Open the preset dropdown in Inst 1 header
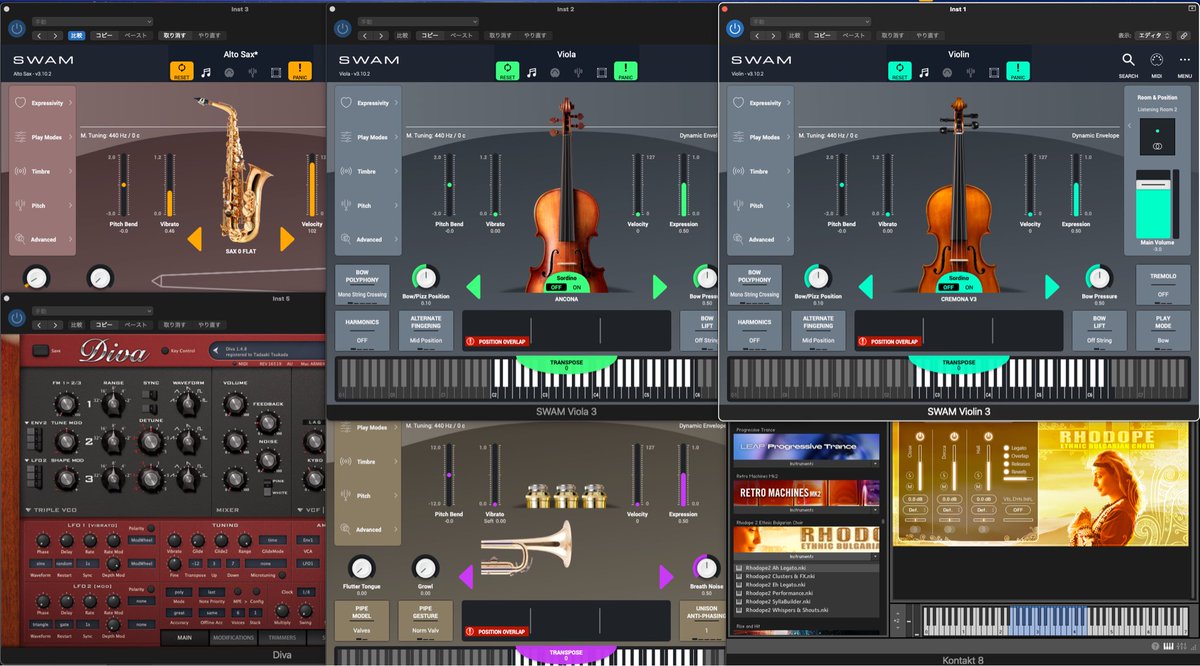Image resolution: width=1200 pixels, height=666 pixels. click(811, 21)
